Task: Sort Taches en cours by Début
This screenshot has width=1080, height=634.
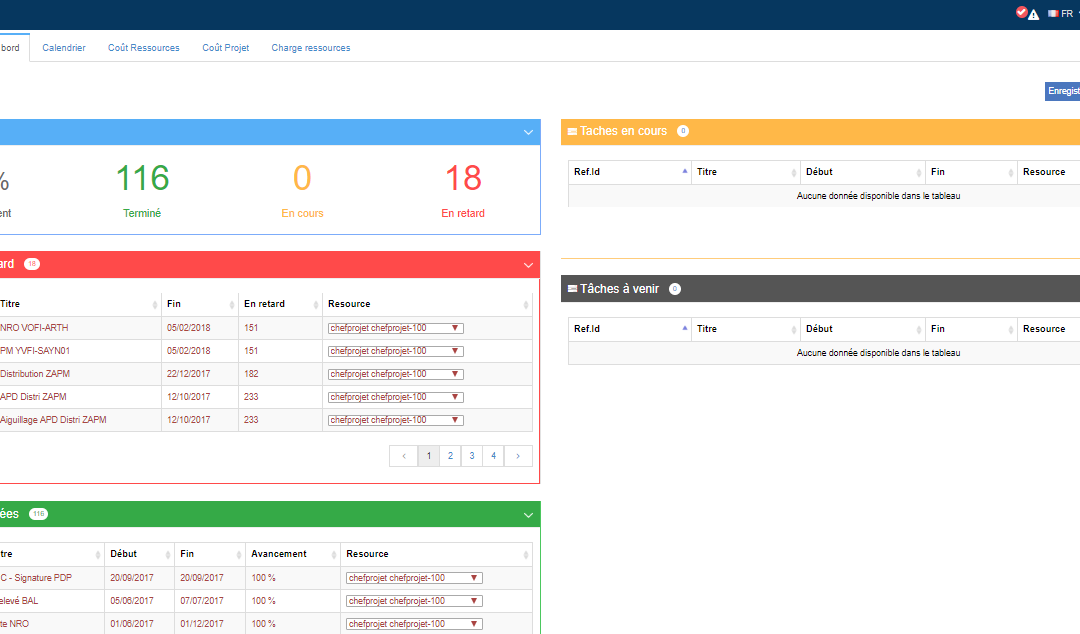Action: (863, 172)
